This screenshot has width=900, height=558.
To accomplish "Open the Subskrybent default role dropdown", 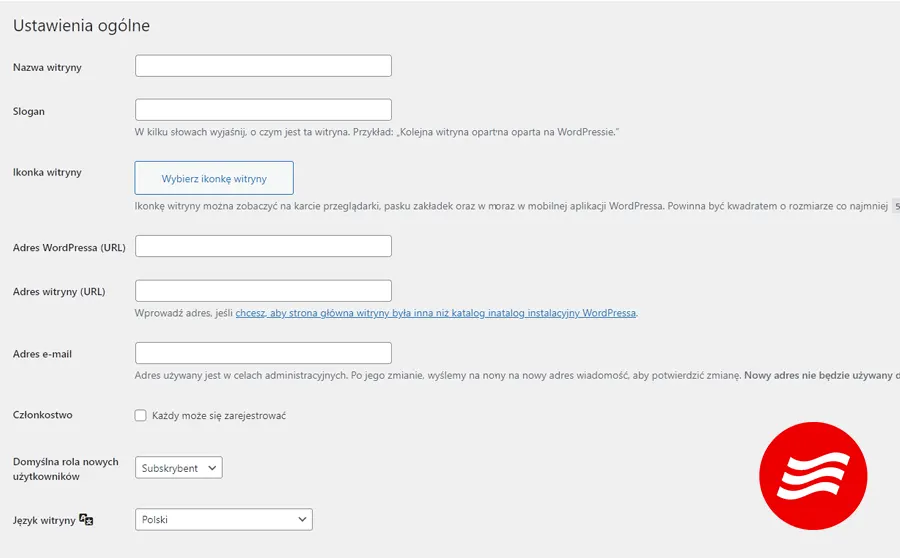I will coord(179,468).
